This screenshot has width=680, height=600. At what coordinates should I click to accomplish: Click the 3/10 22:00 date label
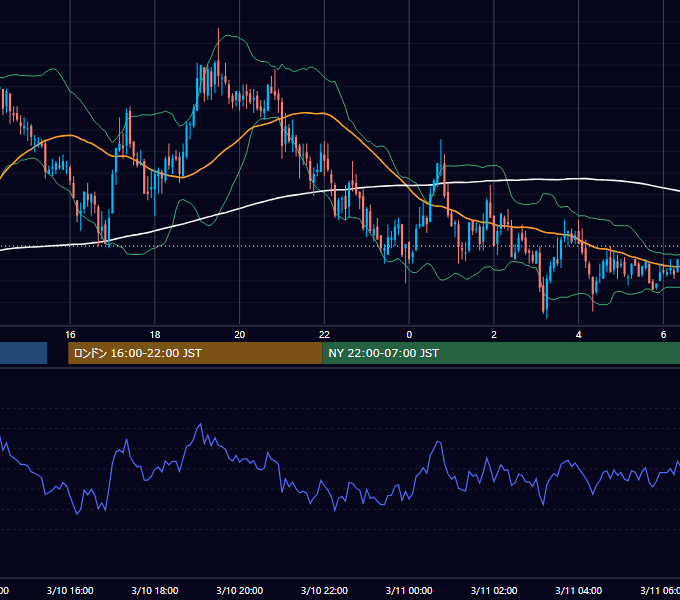click(x=324, y=590)
